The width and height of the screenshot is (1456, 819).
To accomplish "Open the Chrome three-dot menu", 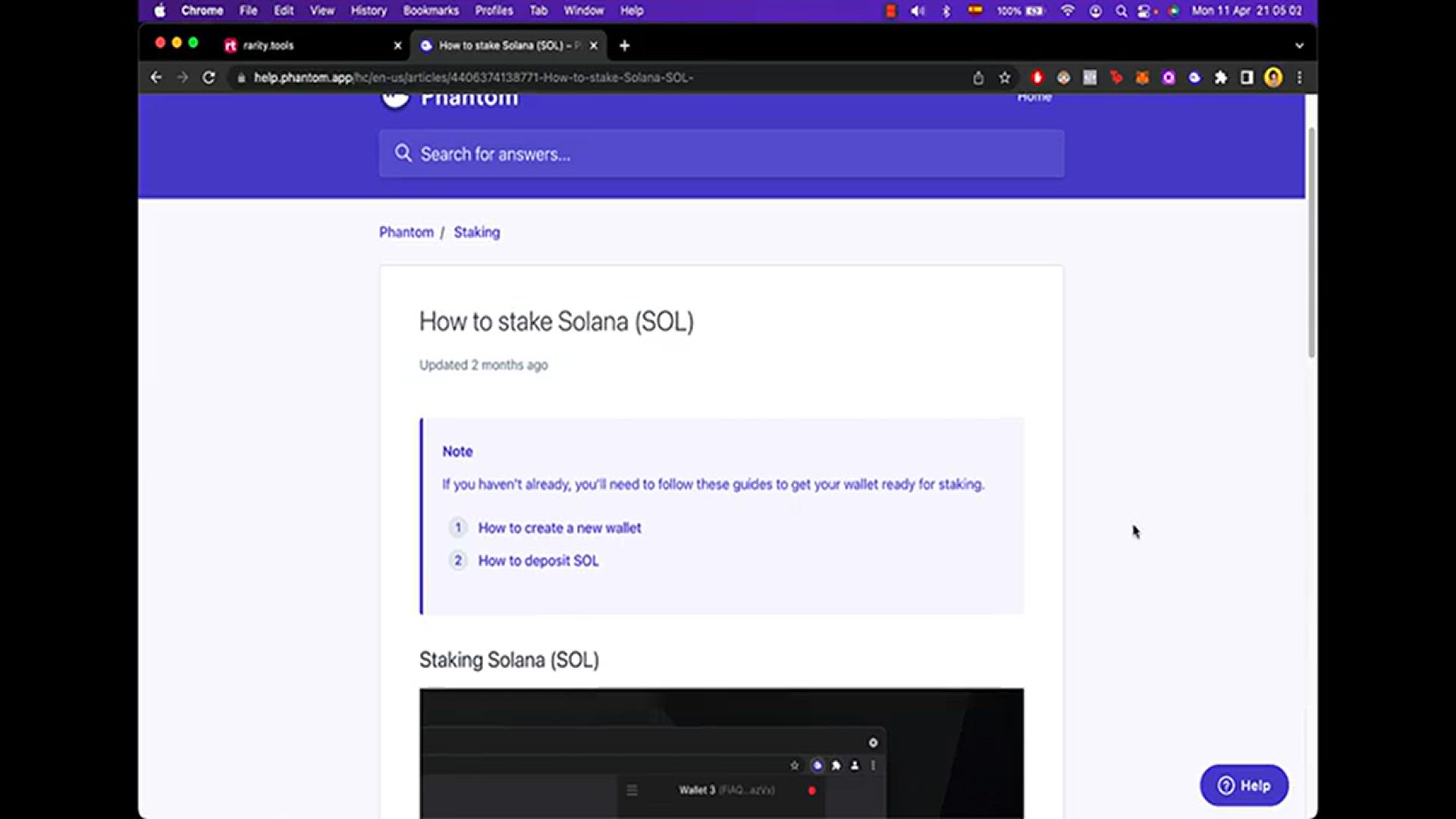I will (1299, 77).
